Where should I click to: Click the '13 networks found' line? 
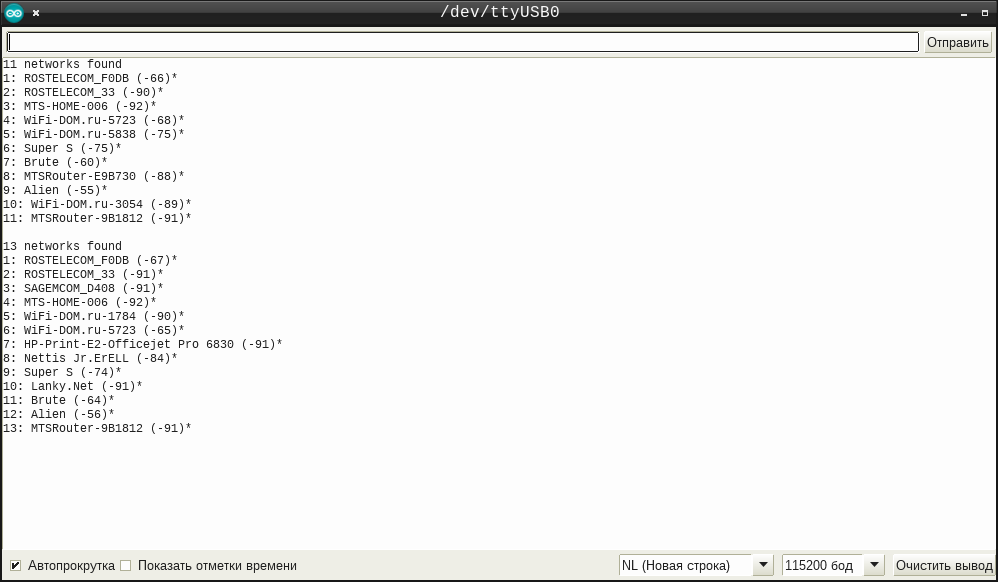point(62,246)
